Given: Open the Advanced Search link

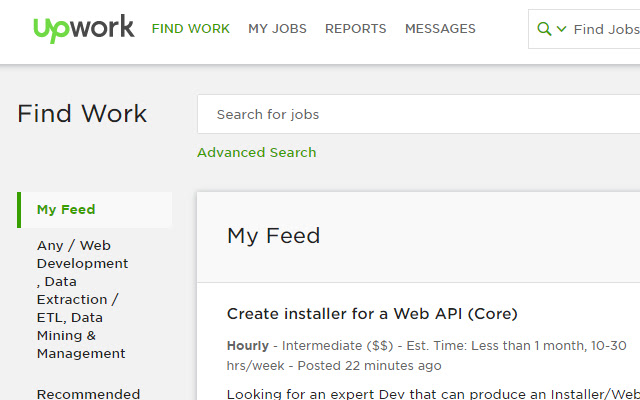Looking at the screenshot, I should tap(257, 152).
